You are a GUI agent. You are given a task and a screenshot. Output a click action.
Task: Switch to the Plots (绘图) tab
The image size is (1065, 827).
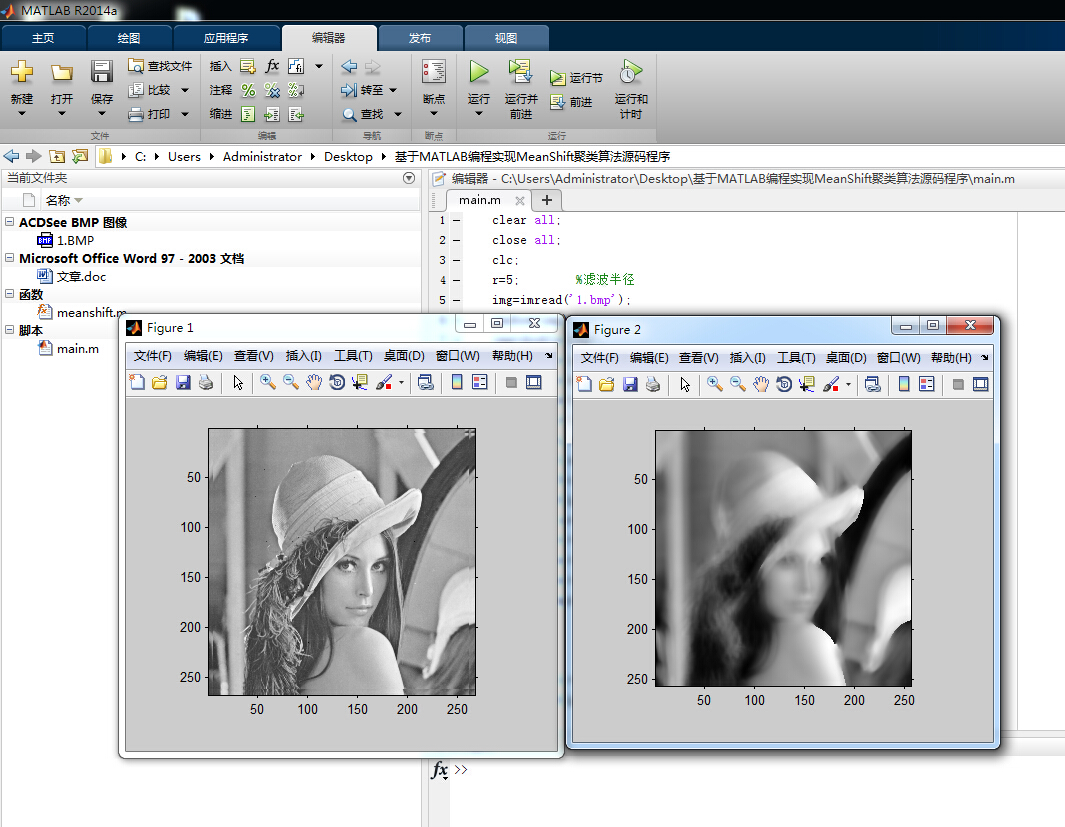pyautogui.click(x=129, y=38)
